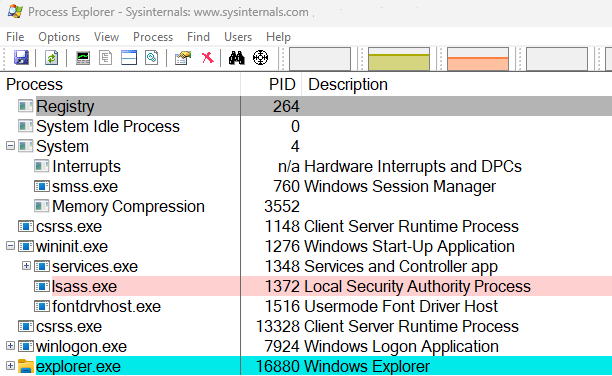
Task: Select the explorer.exe process name
Action: point(78,366)
